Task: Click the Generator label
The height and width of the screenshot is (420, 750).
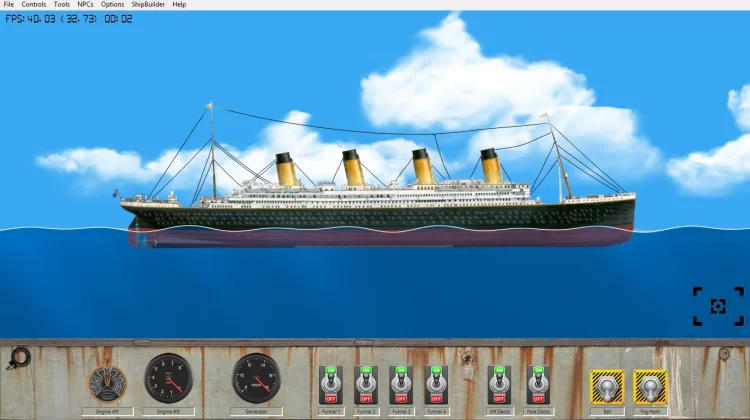Action: coord(256,411)
